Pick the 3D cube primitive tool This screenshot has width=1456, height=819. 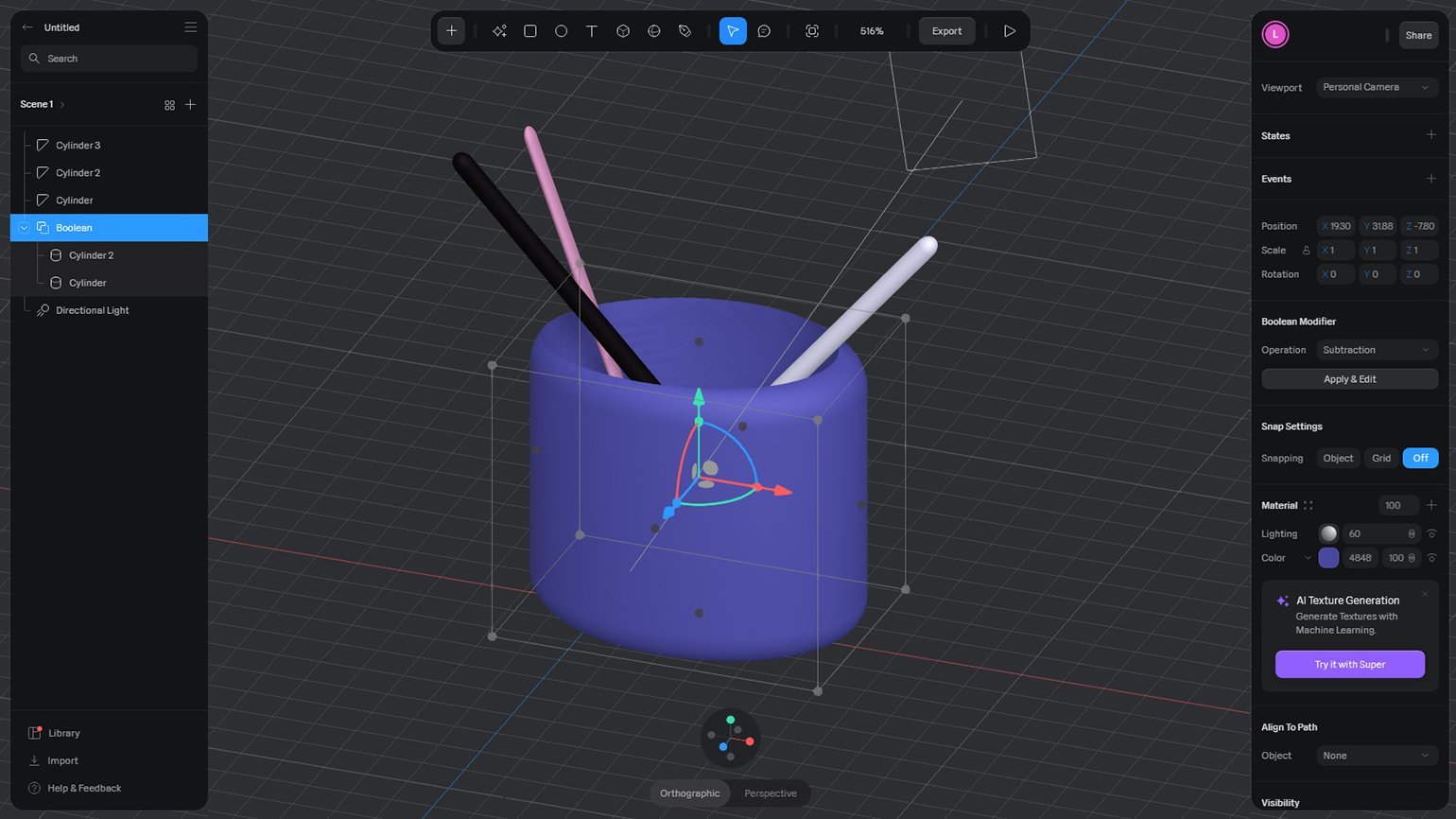(623, 31)
